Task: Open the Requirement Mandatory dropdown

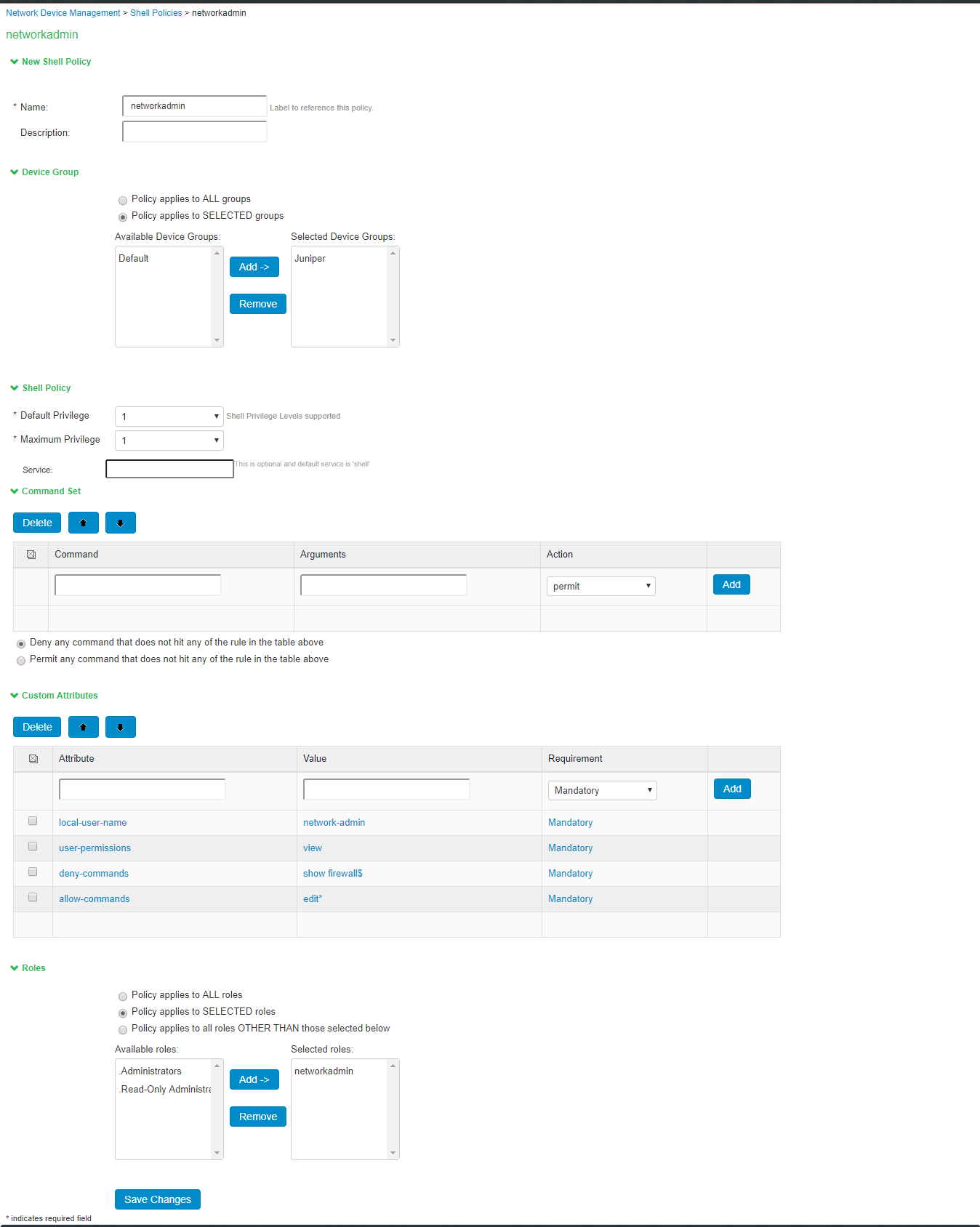Action: [602, 791]
